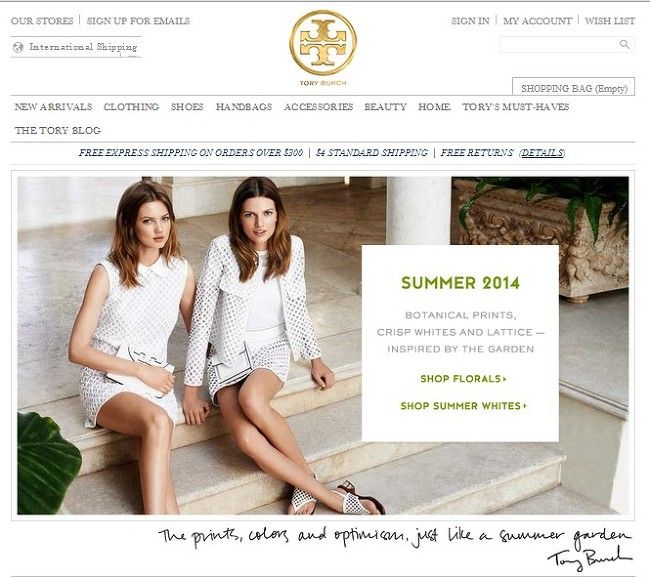Open the Wish List link
650x578 pixels.
tap(609, 21)
